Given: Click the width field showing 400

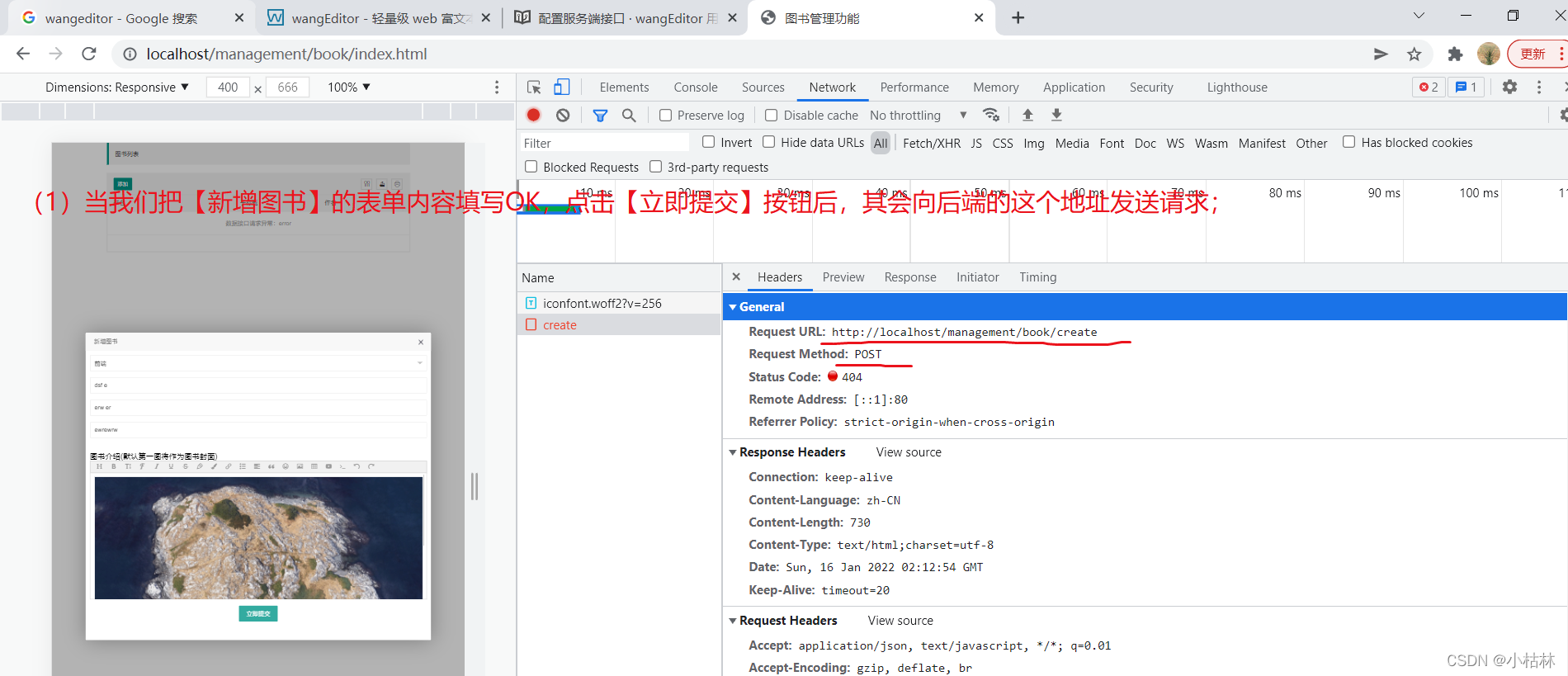Looking at the screenshot, I should (228, 87).
